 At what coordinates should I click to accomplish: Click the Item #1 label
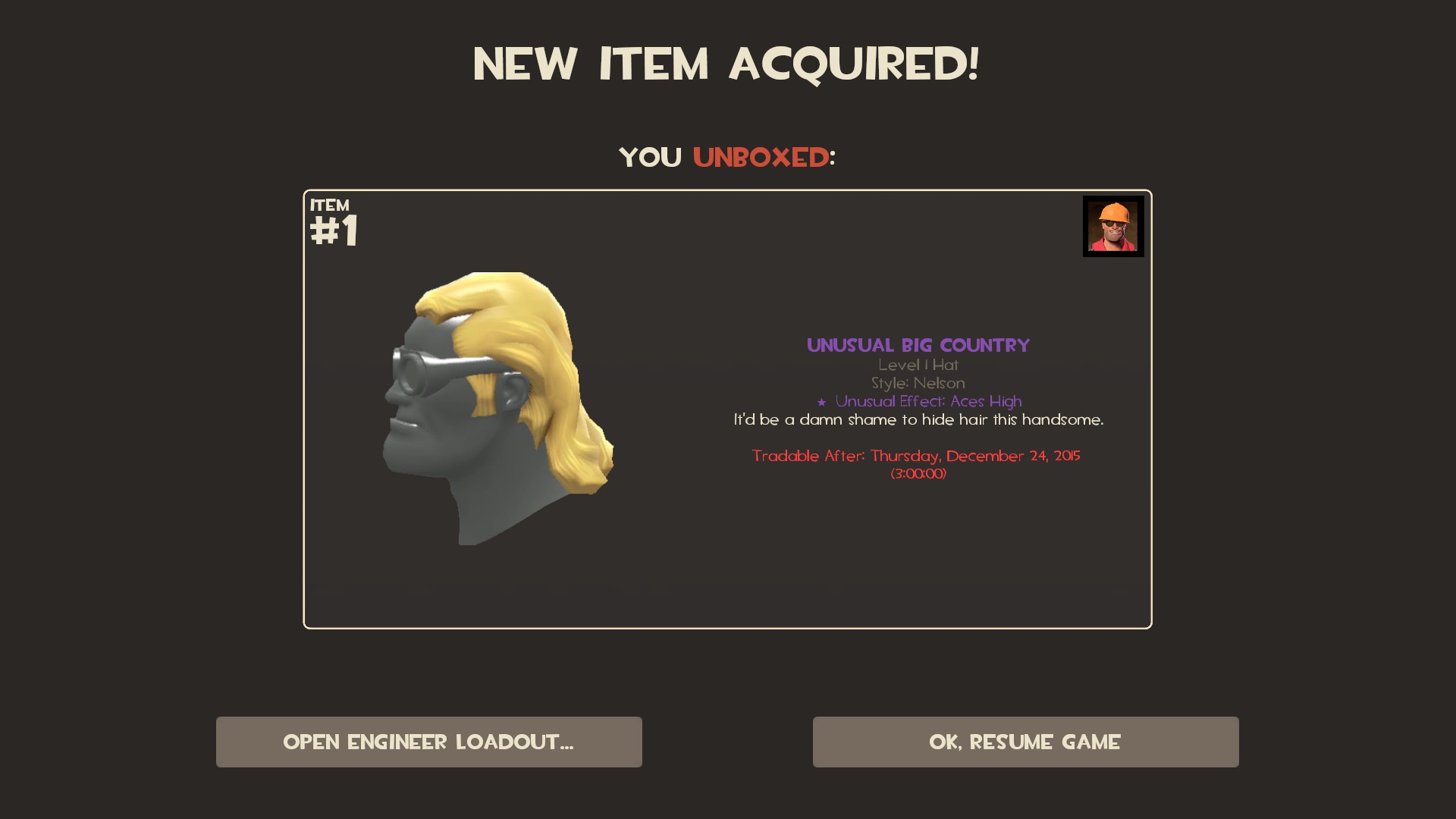[x=334, y=223]
